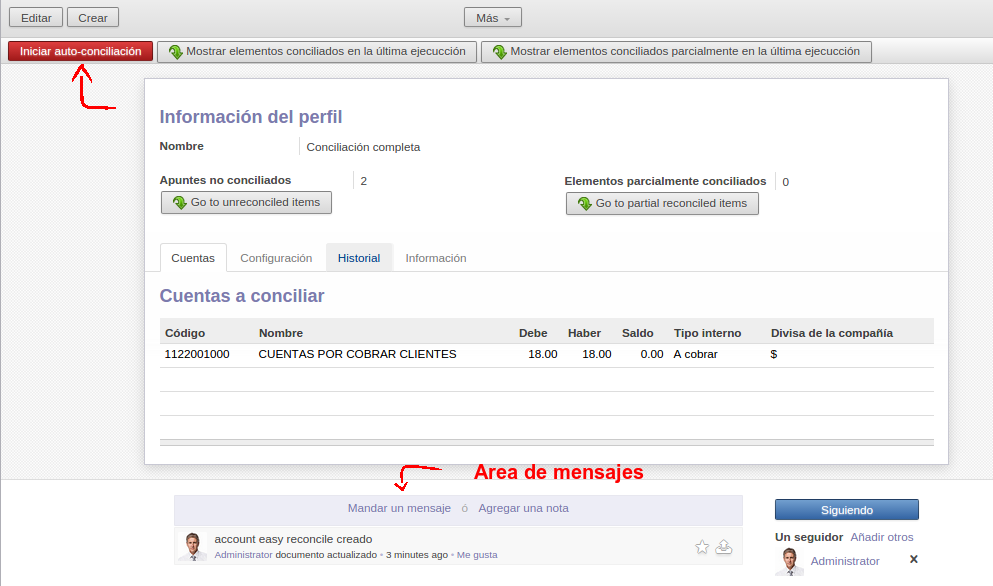Open the Historial tab
Image resolution: width=993 pixels, height=586 pixels.
(x=359, y=258)
